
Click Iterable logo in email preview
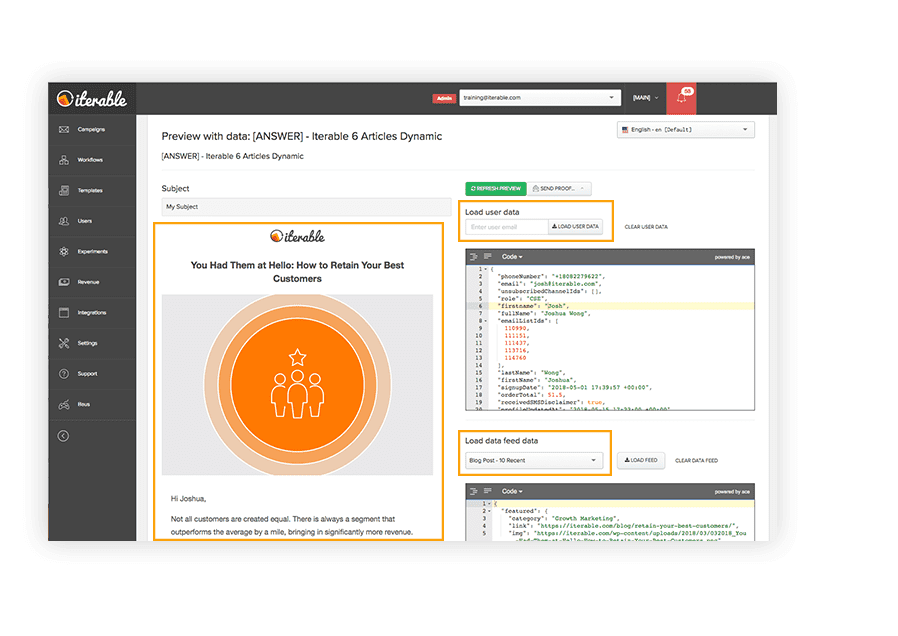point(297,236)
